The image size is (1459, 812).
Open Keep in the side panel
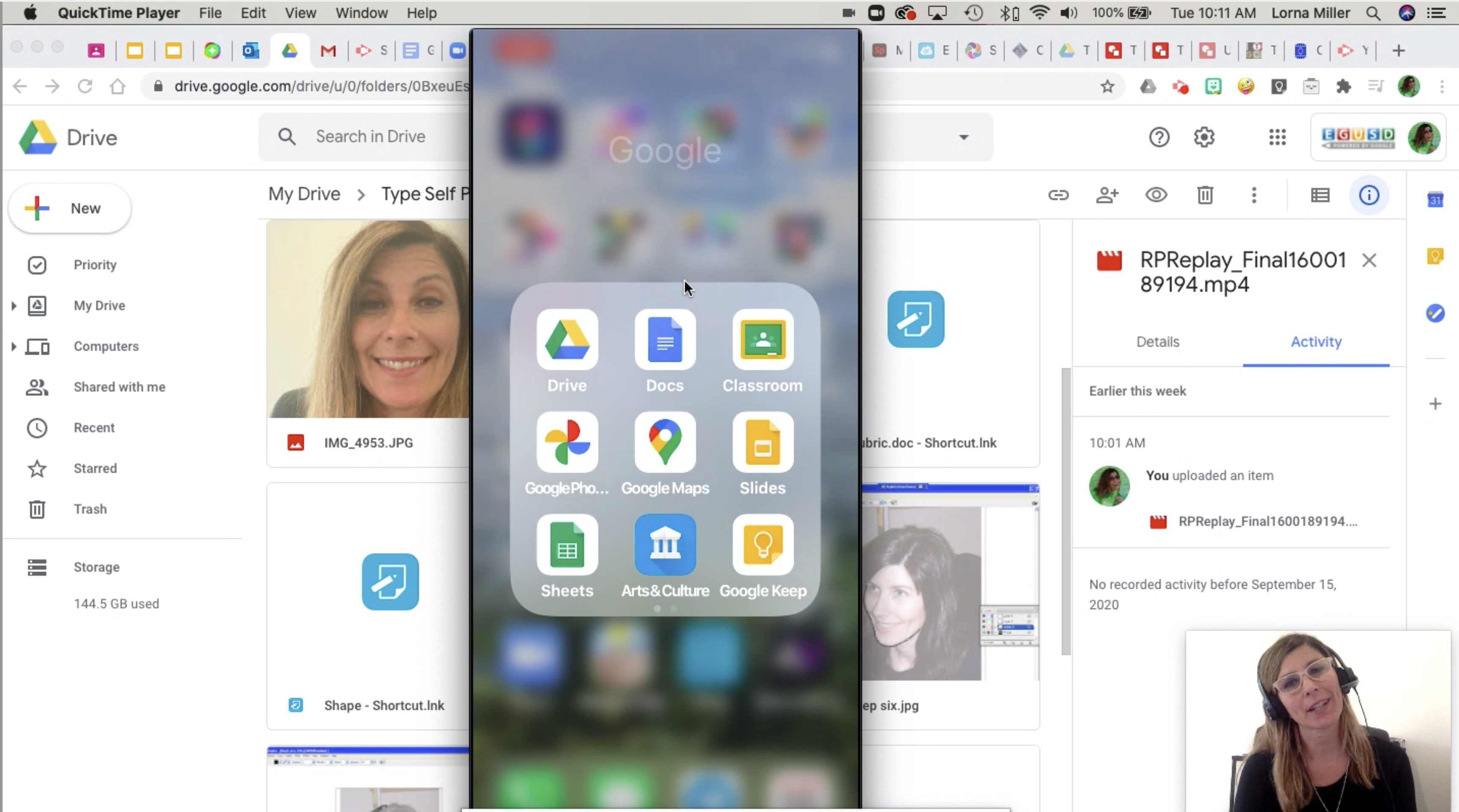pyautogui.click(x=1434, y=257)
